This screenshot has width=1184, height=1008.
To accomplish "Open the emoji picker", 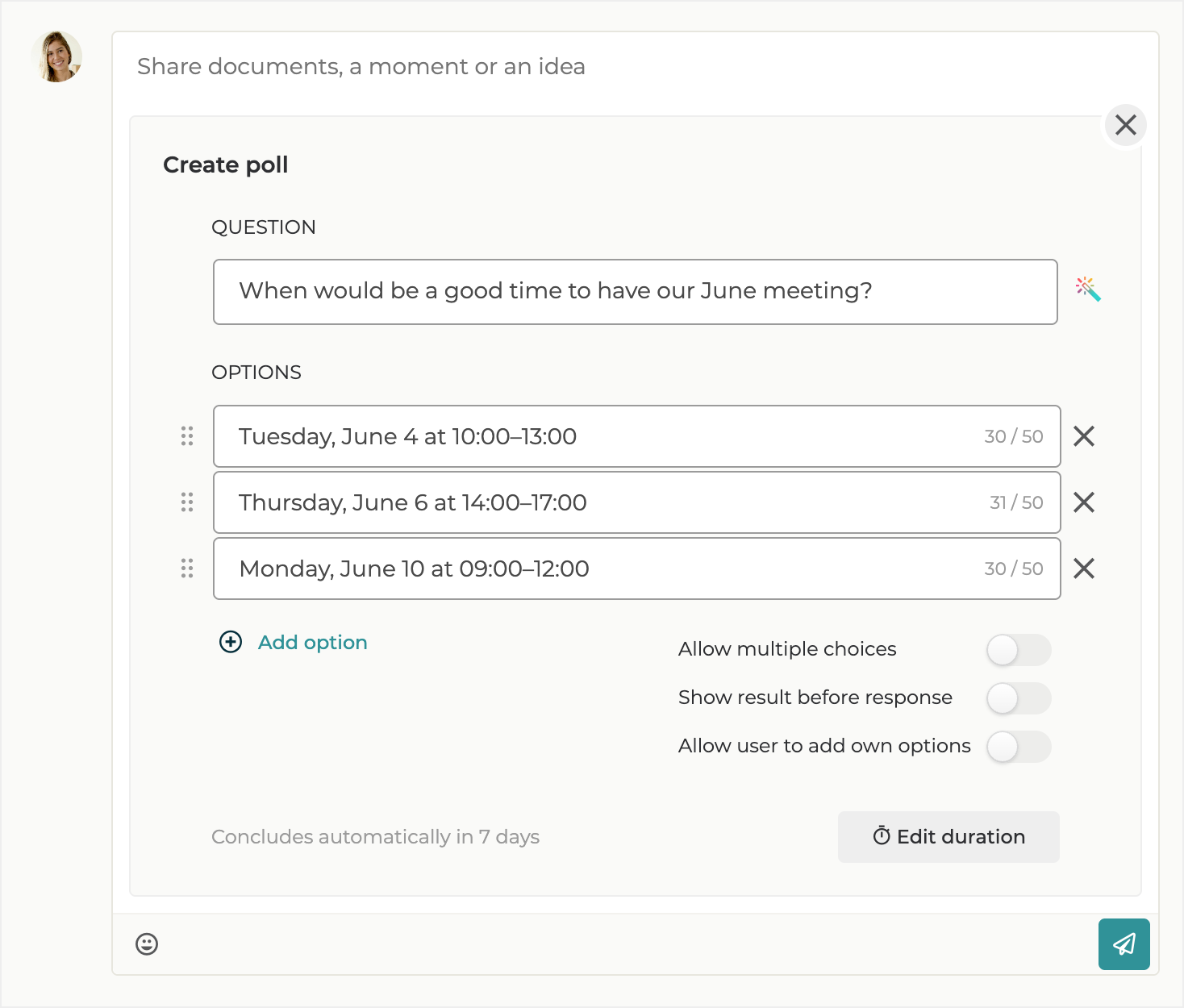I will [147, 943].
